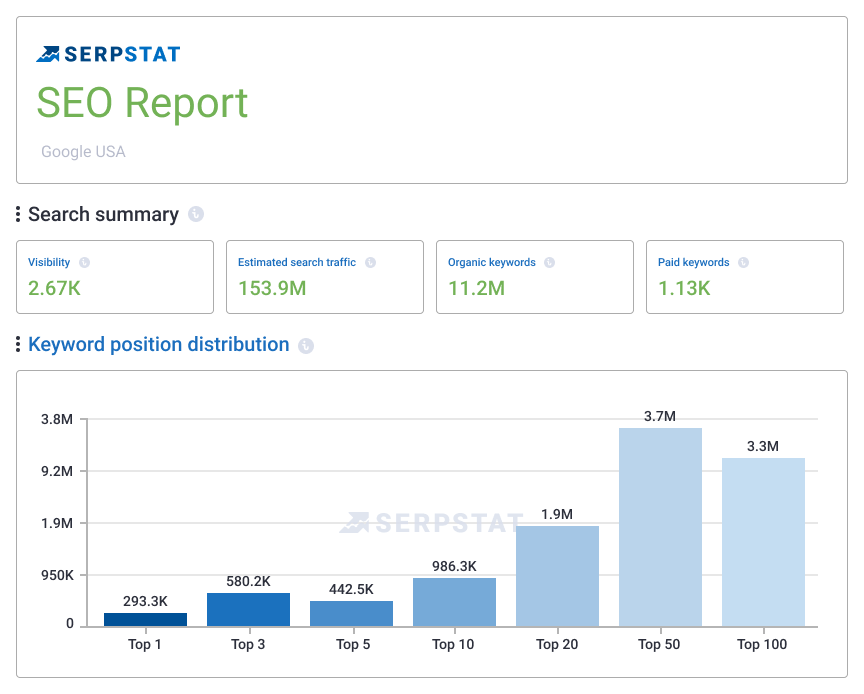This screenshot has width=864, height=694.
Task: Open the Keyword position distribution link
Action: tap(159, 345)
